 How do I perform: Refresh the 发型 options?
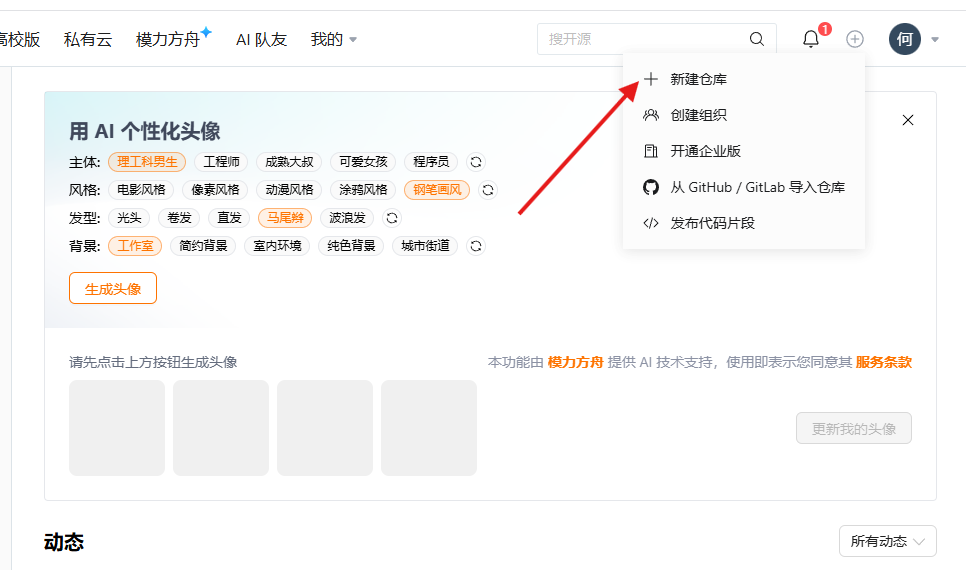[x=392, y=218]
